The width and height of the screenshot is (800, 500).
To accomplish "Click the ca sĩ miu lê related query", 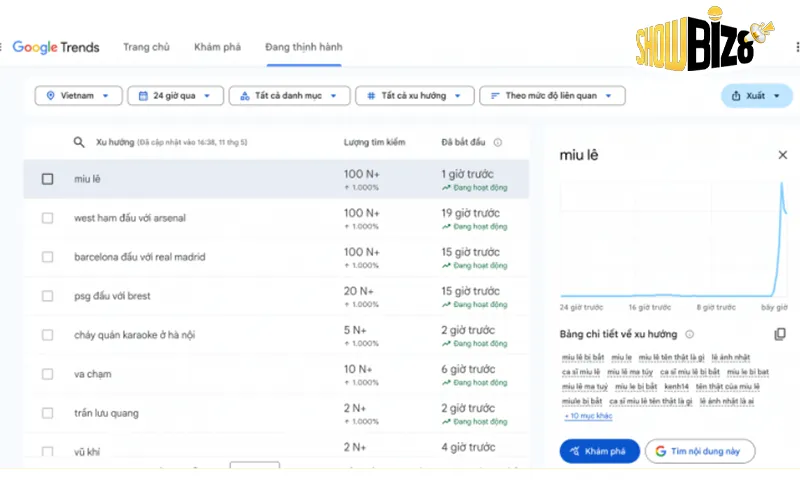I will pyautogui.click(x=581, y=372).
